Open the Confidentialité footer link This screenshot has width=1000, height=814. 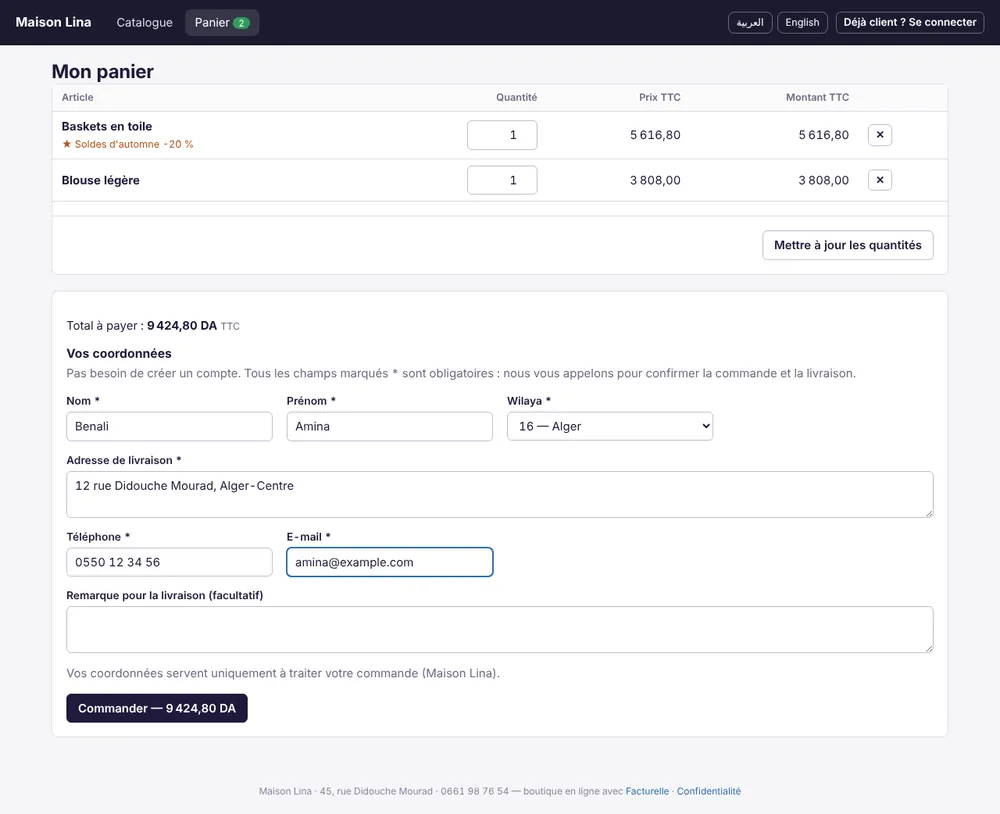click(709, 791)
